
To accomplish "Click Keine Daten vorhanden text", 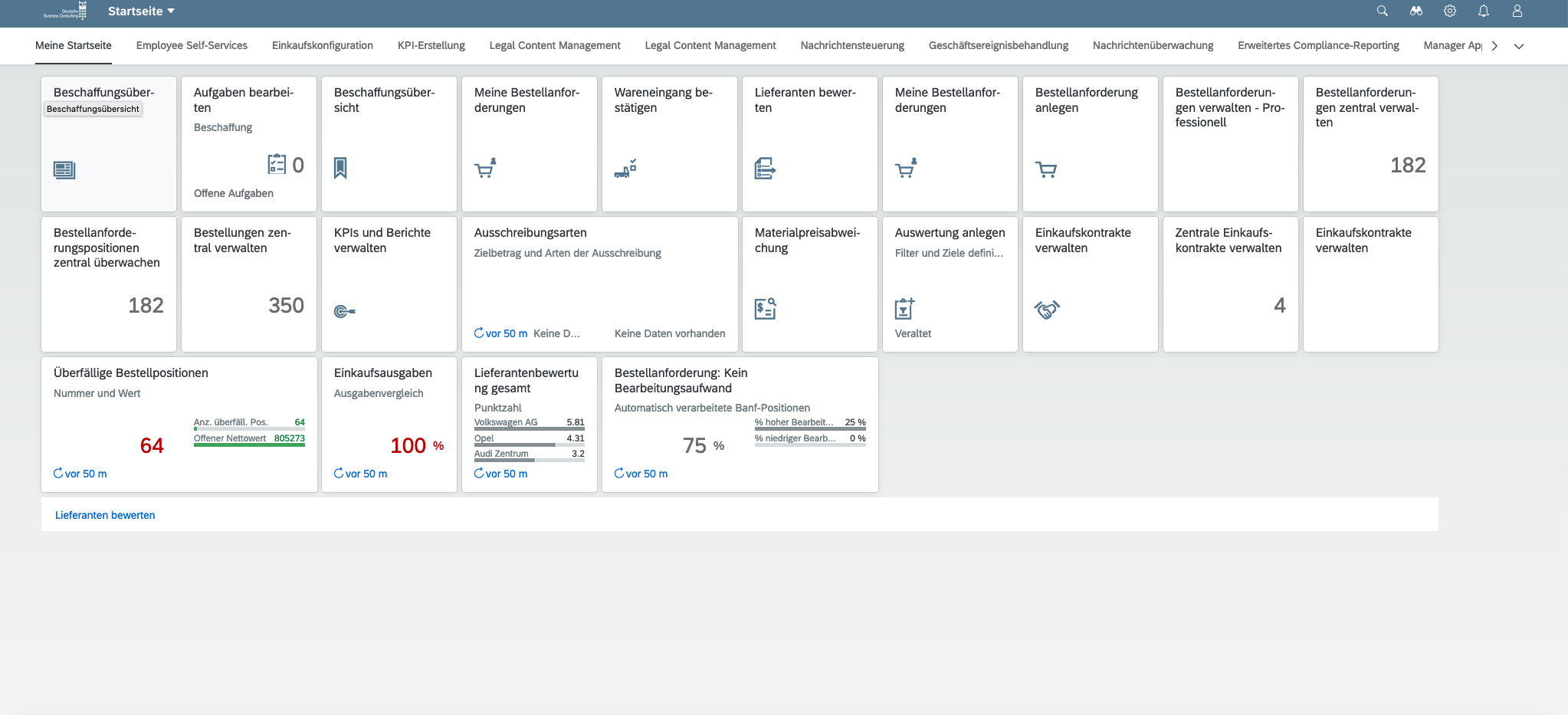I will pyautogui.click(x=670, y=333).
